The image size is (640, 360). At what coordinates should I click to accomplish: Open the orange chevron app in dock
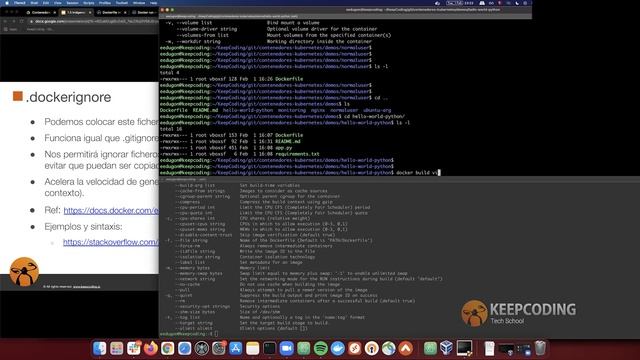point(406,348)
